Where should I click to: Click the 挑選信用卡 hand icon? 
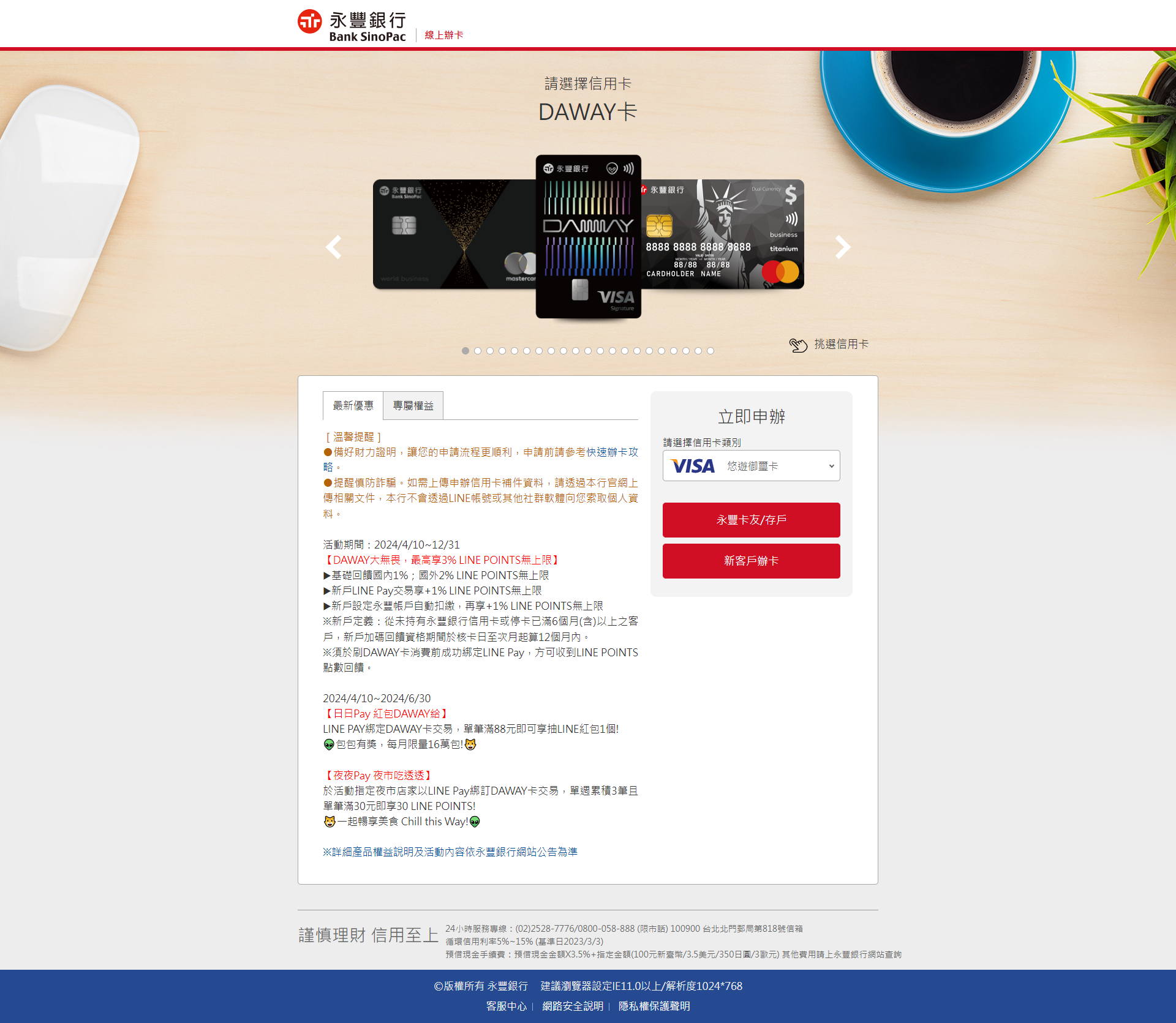pos(798,345)
